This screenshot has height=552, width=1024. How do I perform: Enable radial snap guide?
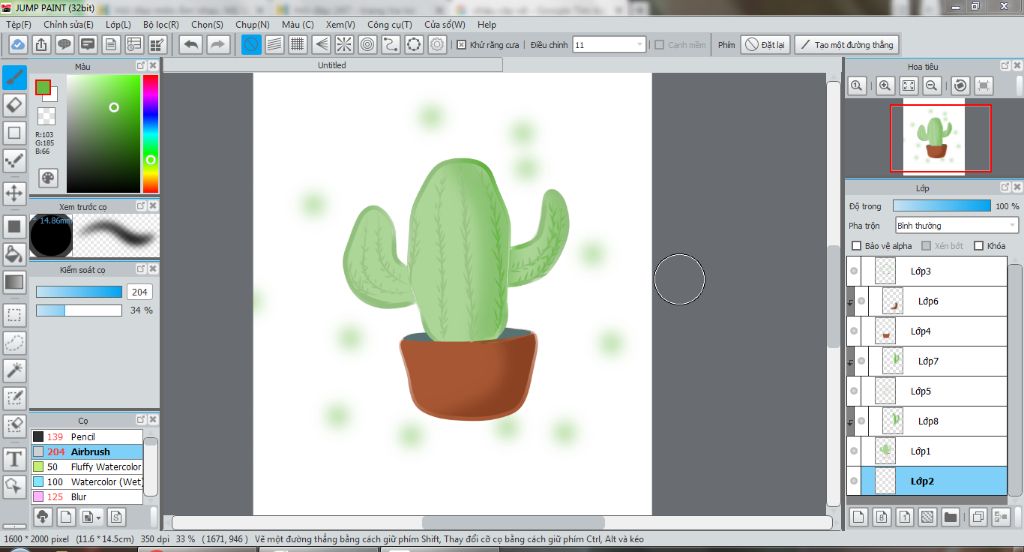point(344,44)
